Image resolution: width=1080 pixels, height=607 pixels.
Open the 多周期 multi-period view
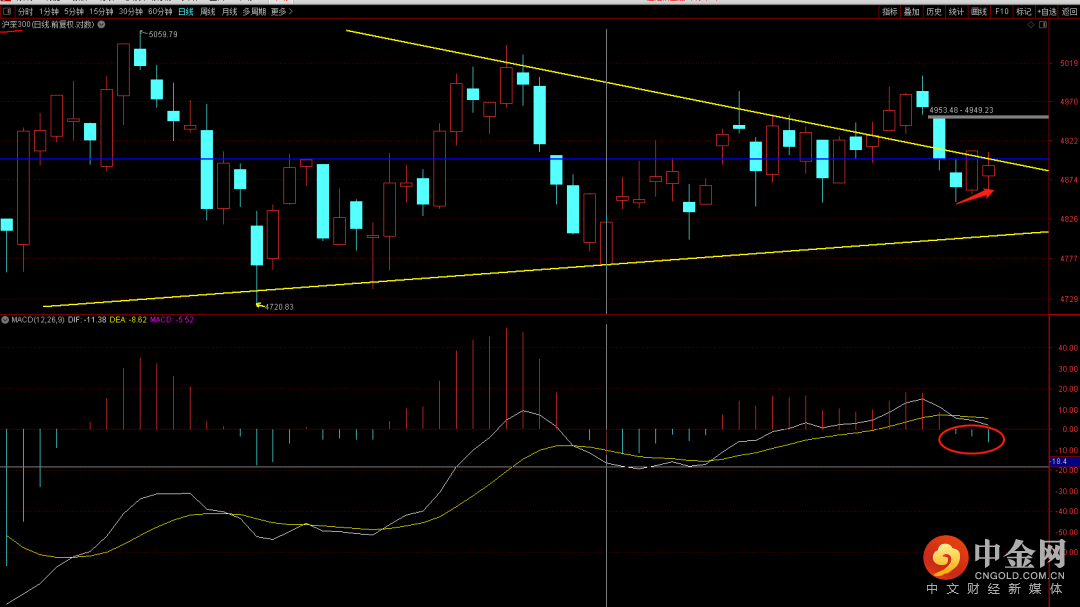255,12
